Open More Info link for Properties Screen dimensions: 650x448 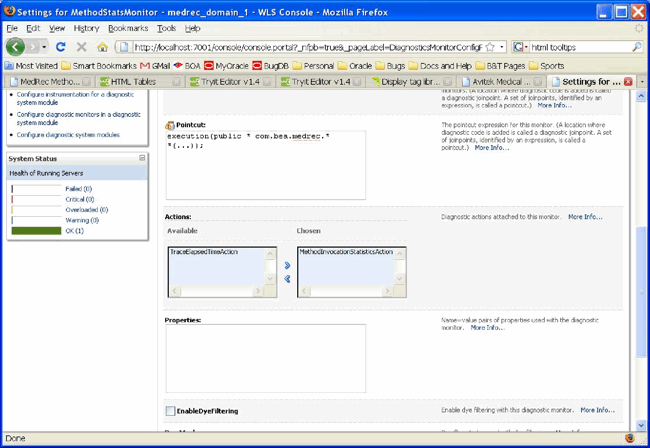pos(488,327)
